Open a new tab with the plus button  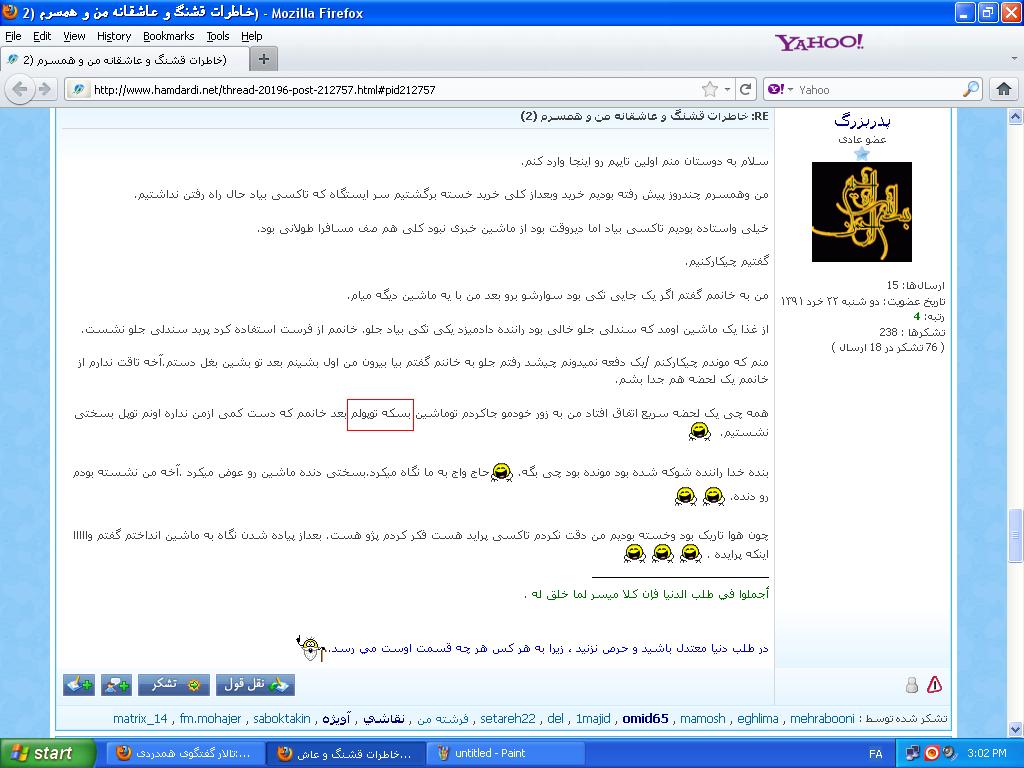264,59
